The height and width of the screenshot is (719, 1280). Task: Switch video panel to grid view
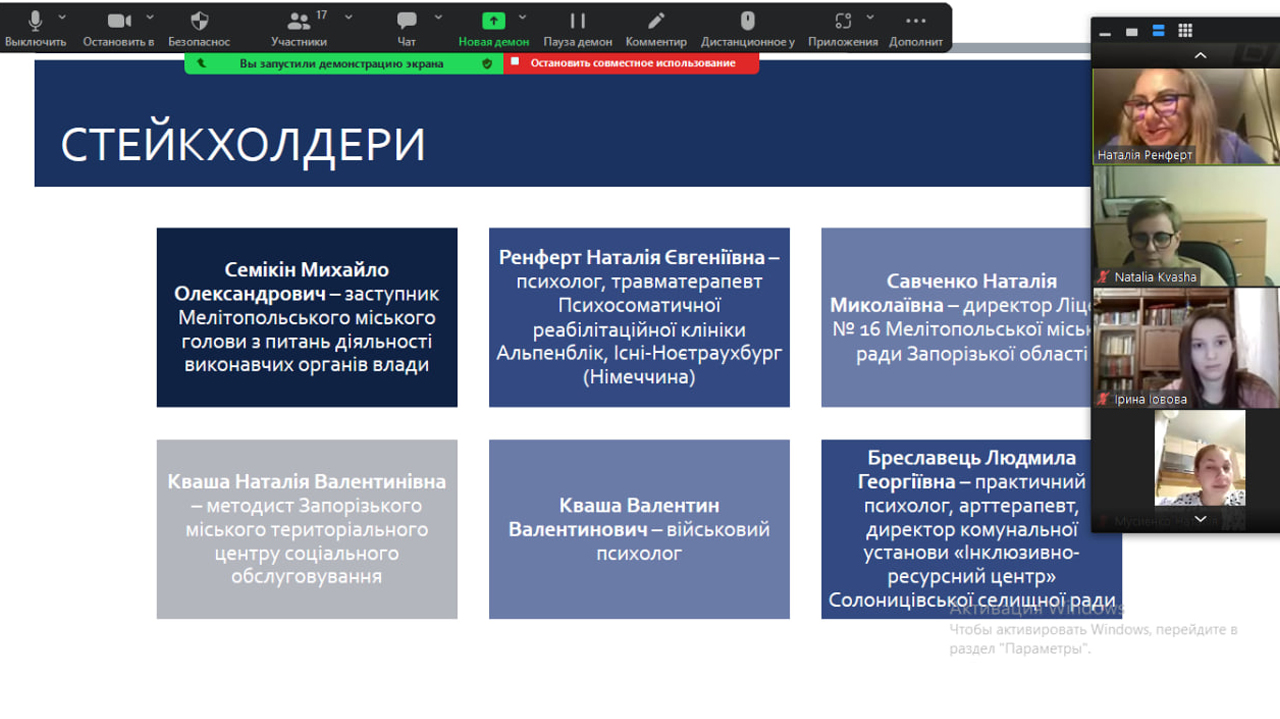tap(1185, 31)
